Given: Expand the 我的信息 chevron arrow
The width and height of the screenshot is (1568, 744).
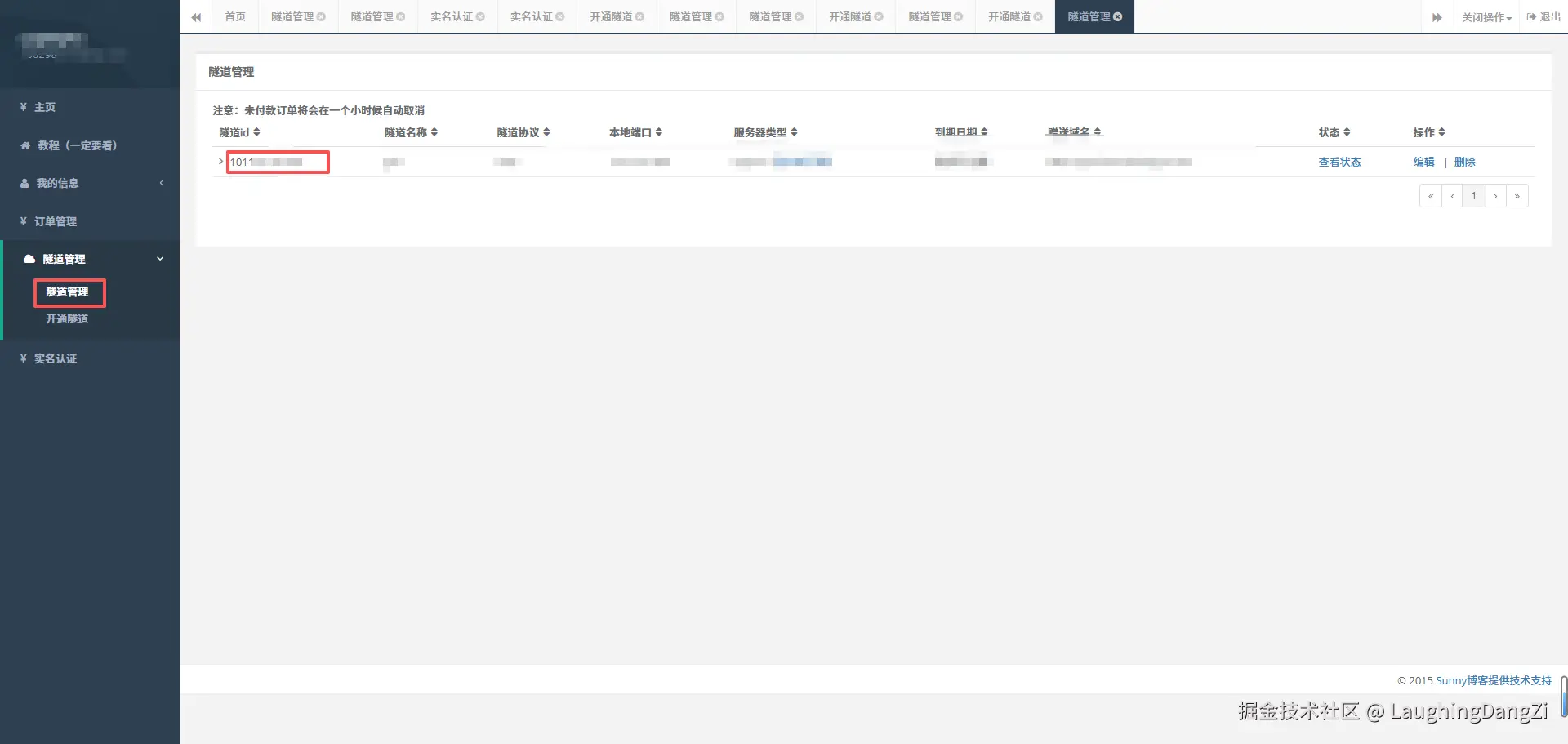Looking at the screenshot, I should [162, 183].
